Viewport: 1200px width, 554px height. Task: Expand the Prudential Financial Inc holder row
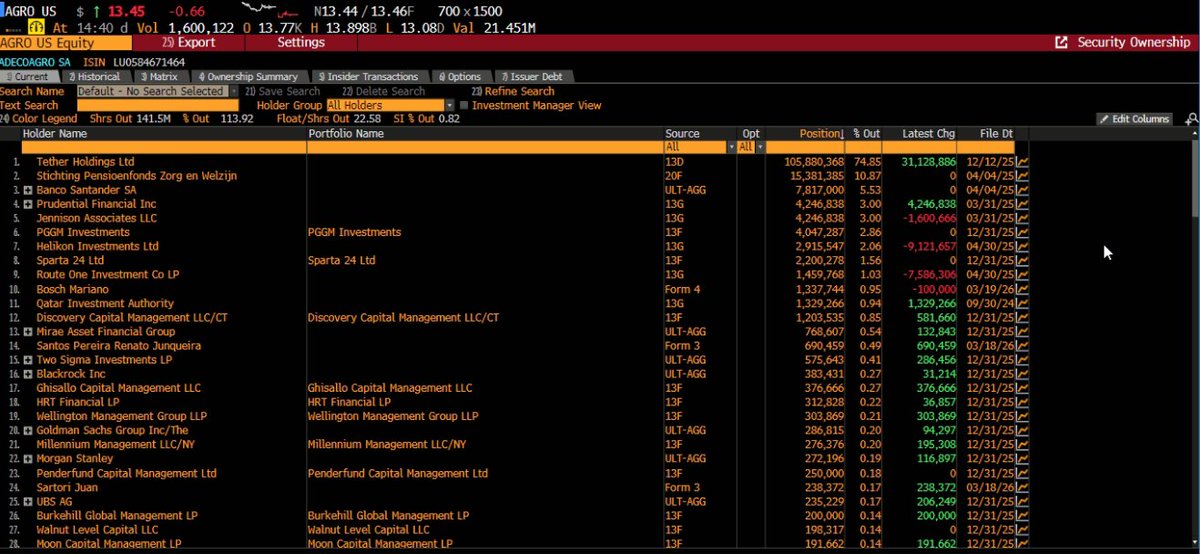[x=28, y=204]
